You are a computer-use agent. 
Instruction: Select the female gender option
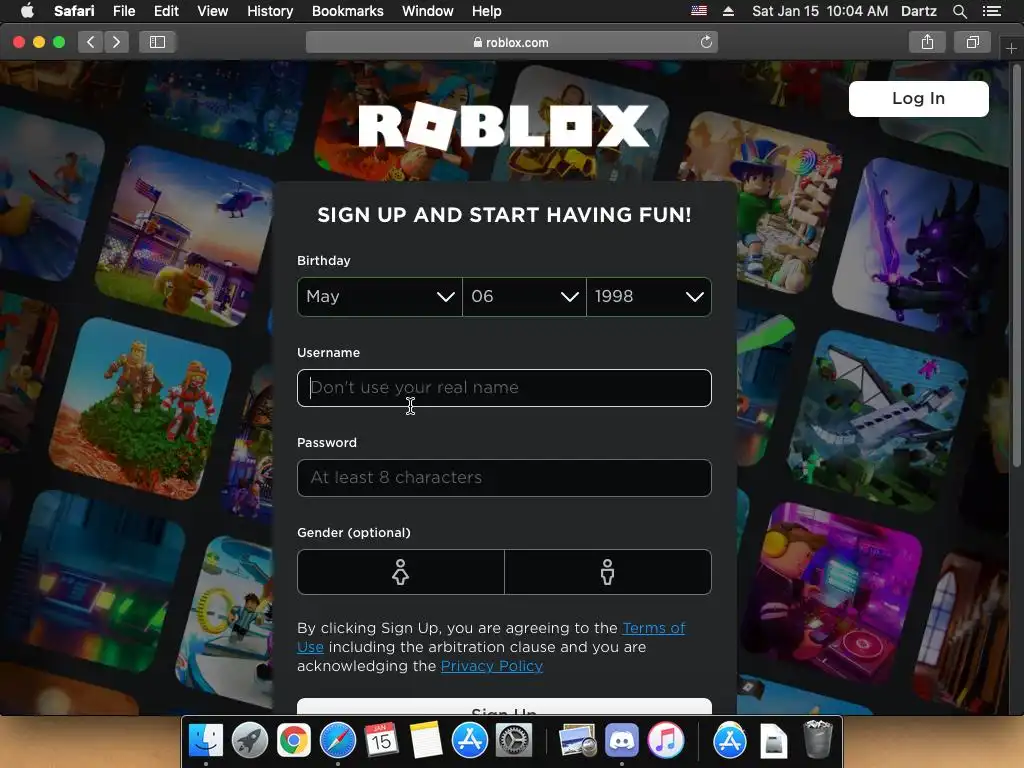[400, 572]
